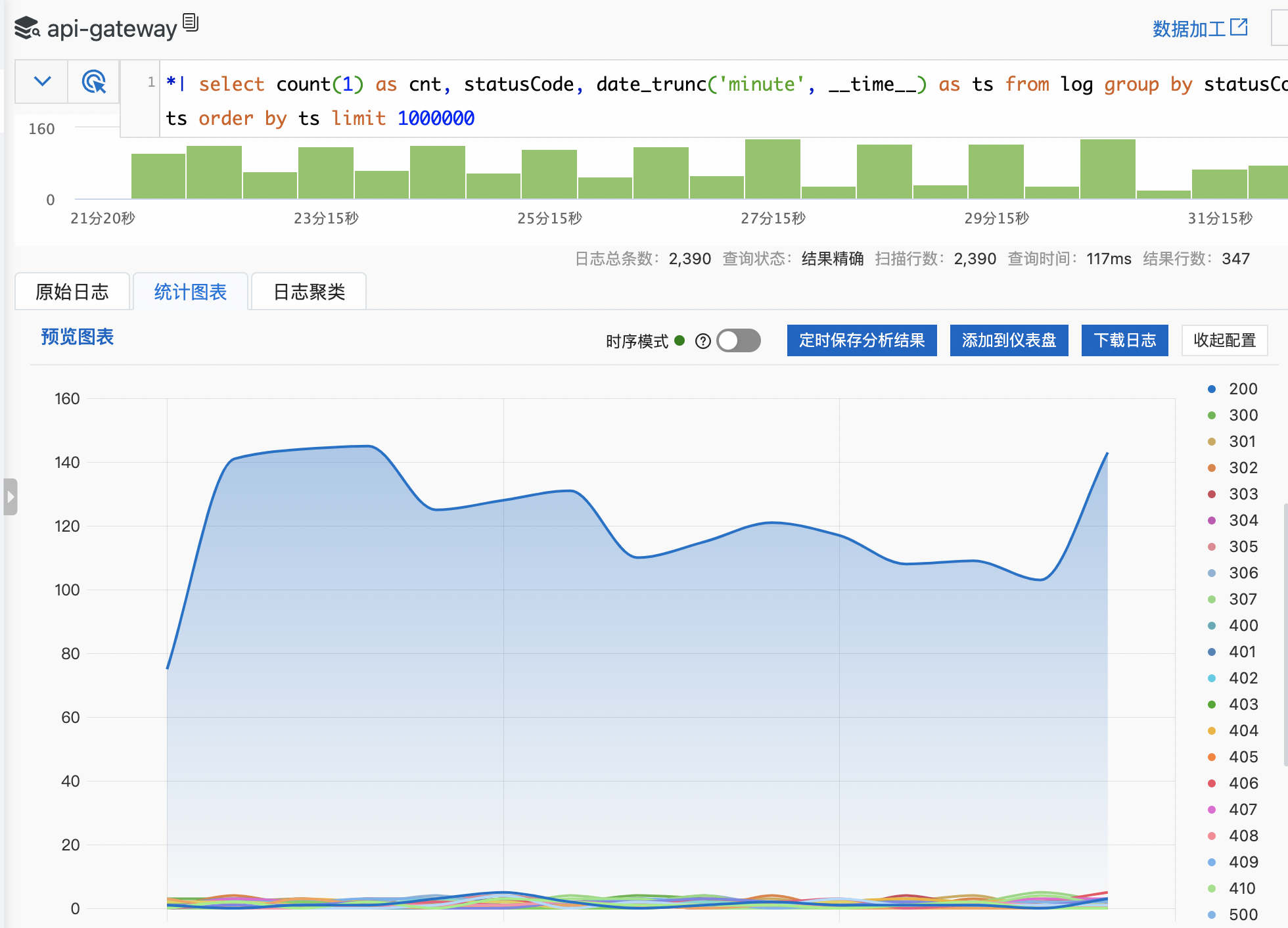Collapse settings via 收起配置 button

tap(1224, 340)
